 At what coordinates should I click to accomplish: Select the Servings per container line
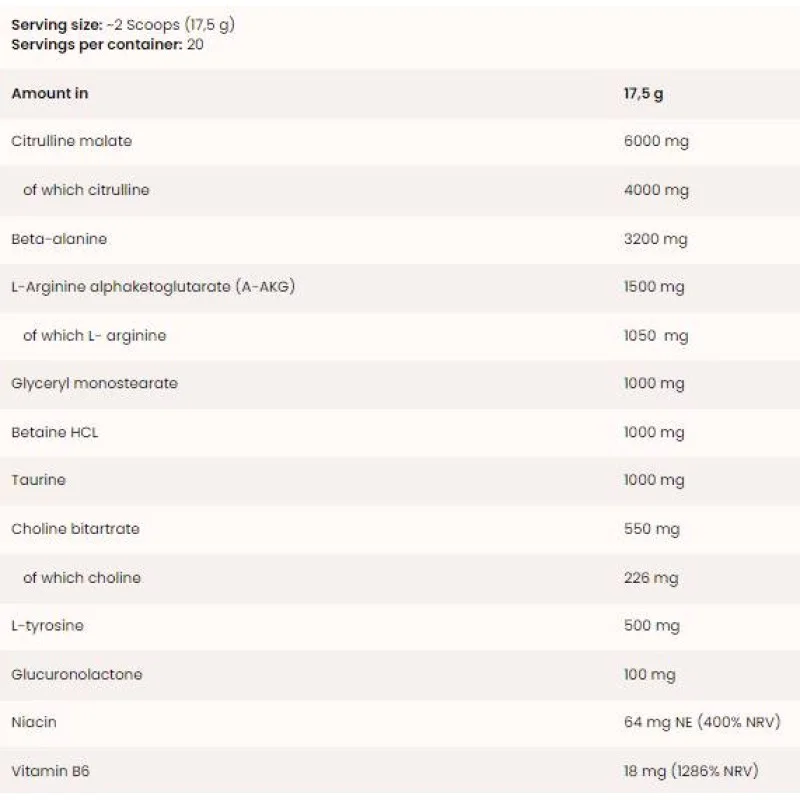(x=107, y=44)
